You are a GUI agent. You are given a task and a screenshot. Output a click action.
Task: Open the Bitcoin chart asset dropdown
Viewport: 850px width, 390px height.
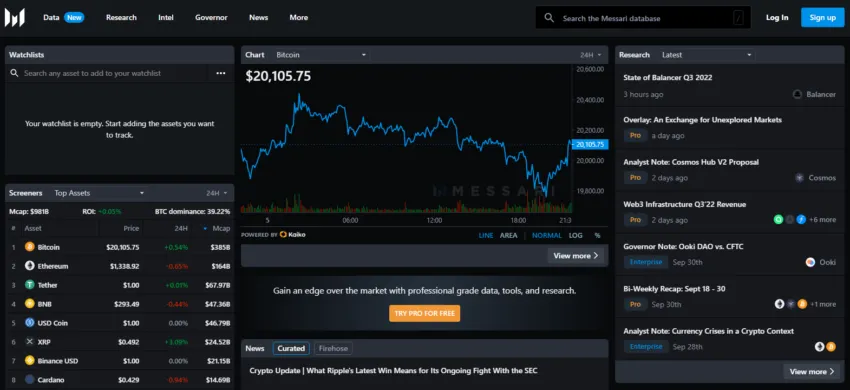coord(321,55)
